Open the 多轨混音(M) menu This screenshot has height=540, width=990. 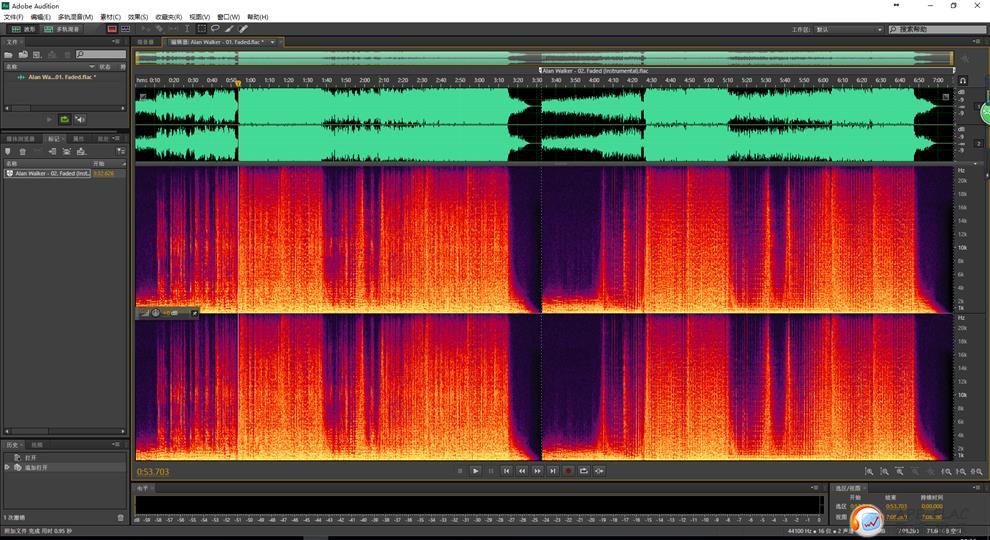pyautogui.click(x=75, y=17)
